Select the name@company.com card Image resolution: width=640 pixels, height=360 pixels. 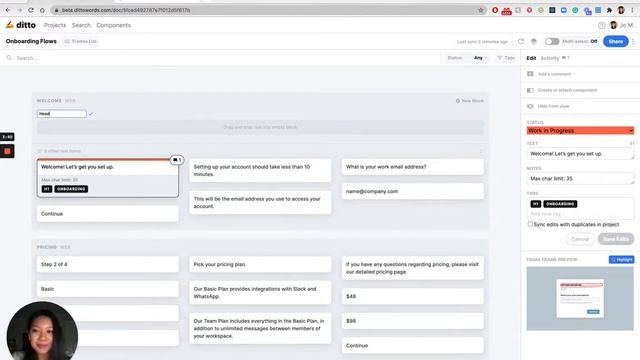click(413, 191)
